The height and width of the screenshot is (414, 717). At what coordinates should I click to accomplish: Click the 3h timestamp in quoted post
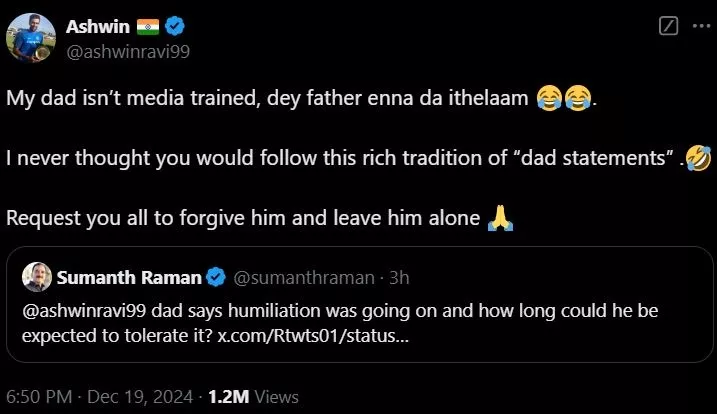click(398, 276)
